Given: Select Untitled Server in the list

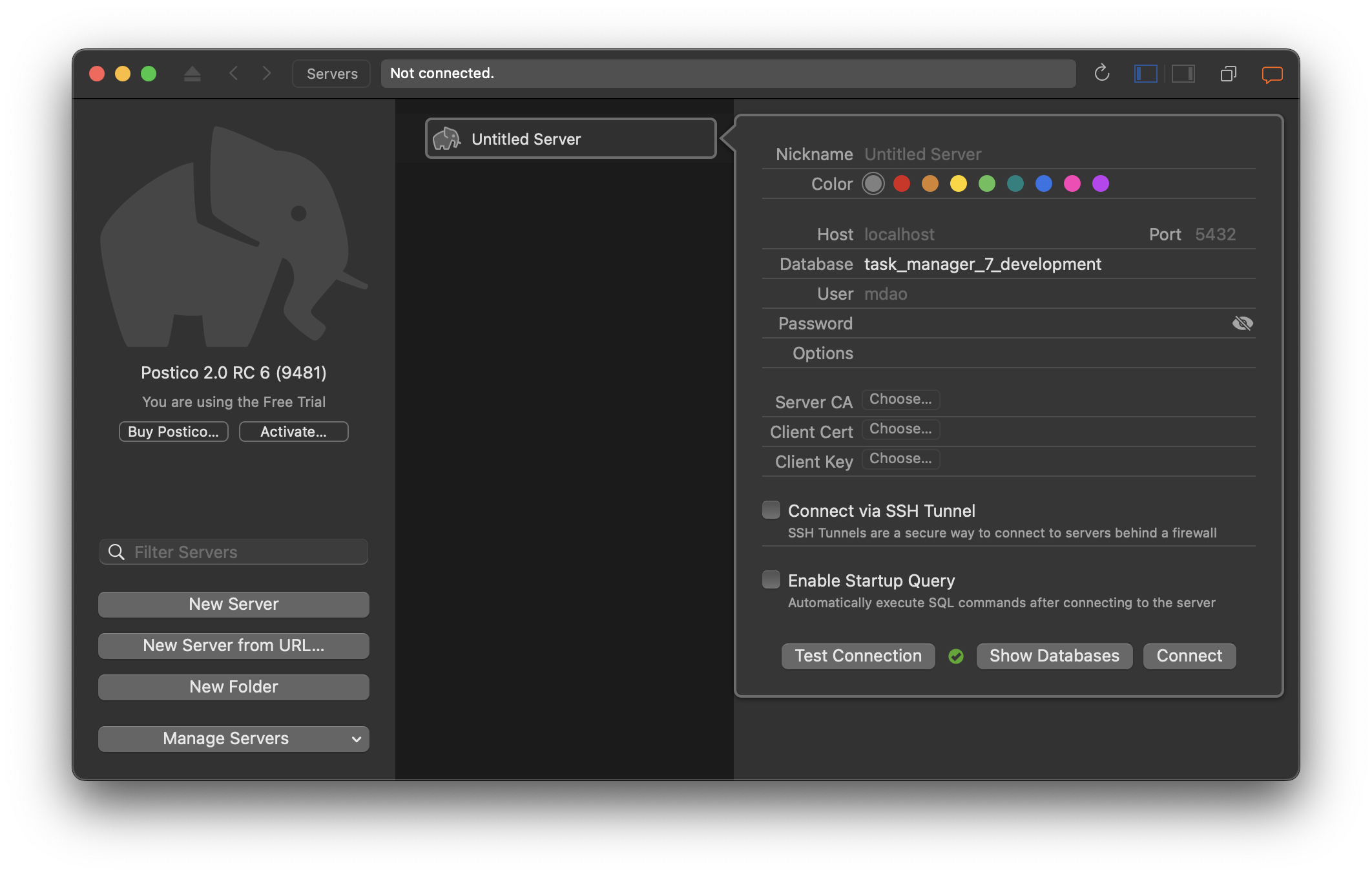Looking at the screenshot, I should 570,139.
